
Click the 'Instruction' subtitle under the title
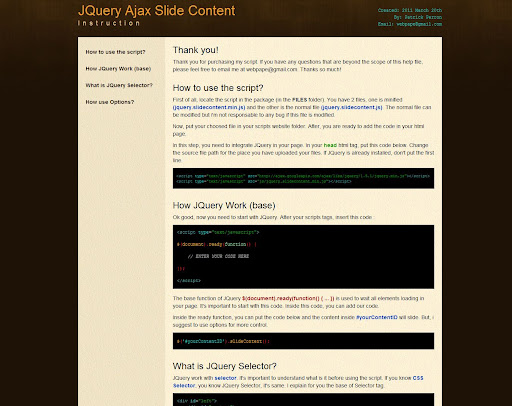click(x=109, y=23)
